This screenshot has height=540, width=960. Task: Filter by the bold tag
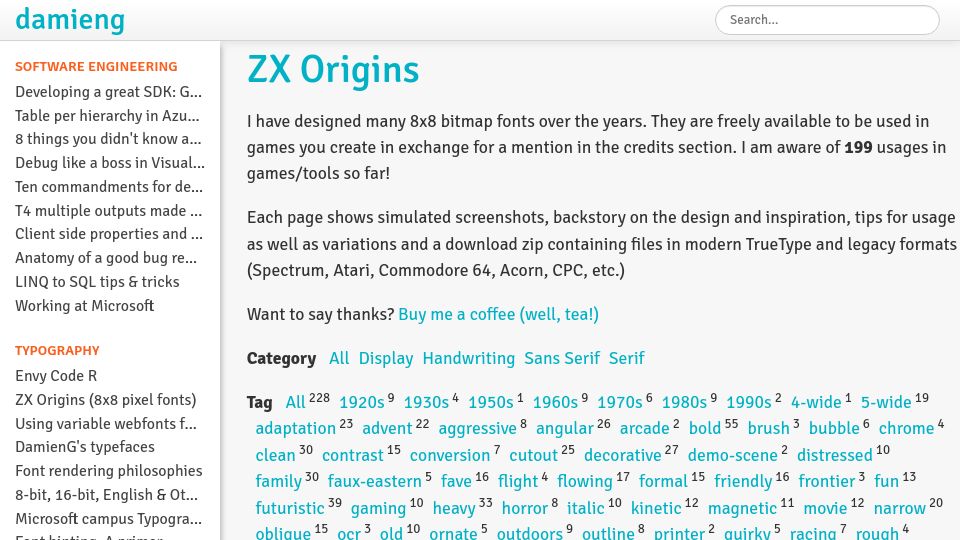pos(705,429)
